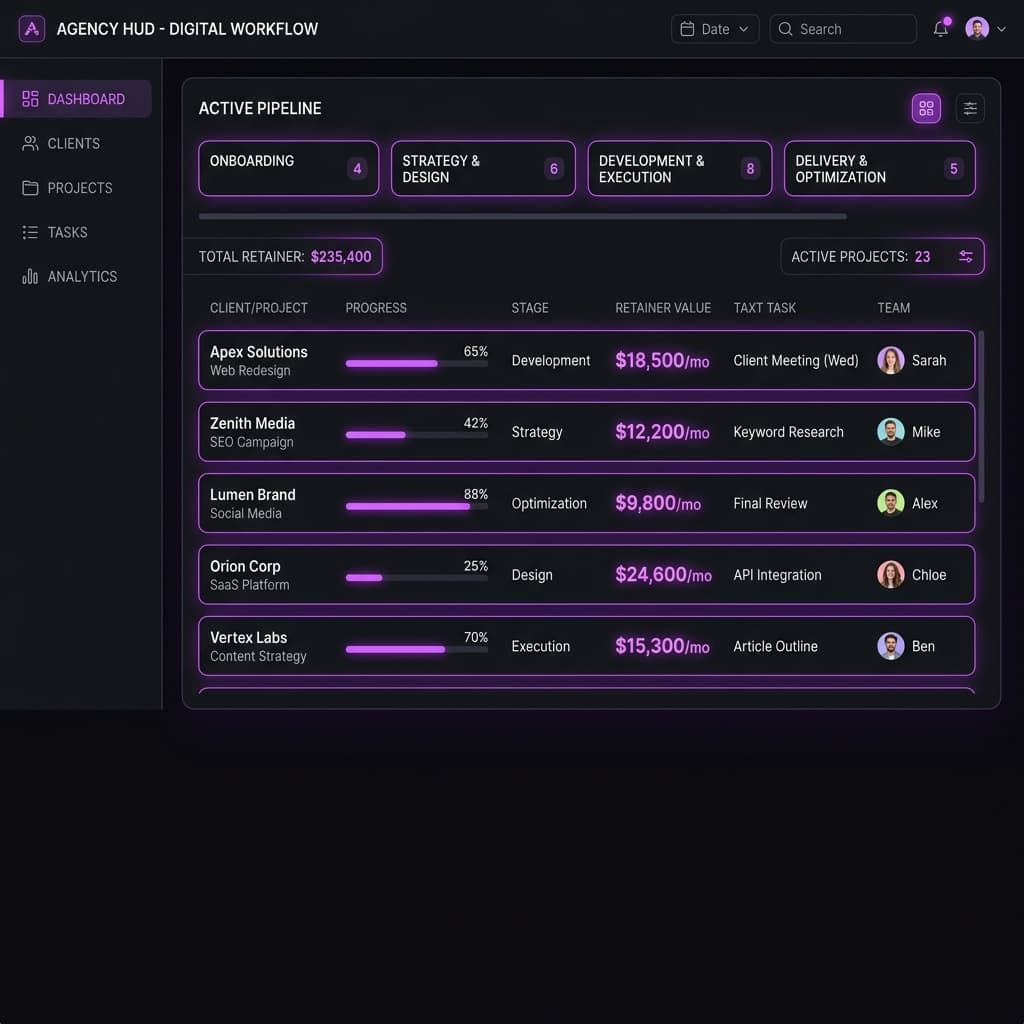Sort by Team column header
Viewport: 1024px width, 1024px height.
pos(893,308)
